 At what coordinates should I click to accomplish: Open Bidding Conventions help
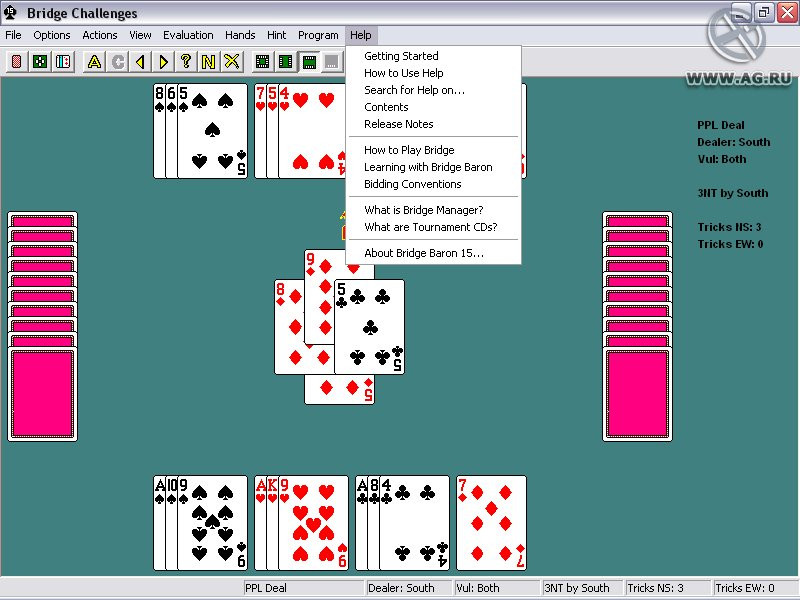click(x=433, y=184)
